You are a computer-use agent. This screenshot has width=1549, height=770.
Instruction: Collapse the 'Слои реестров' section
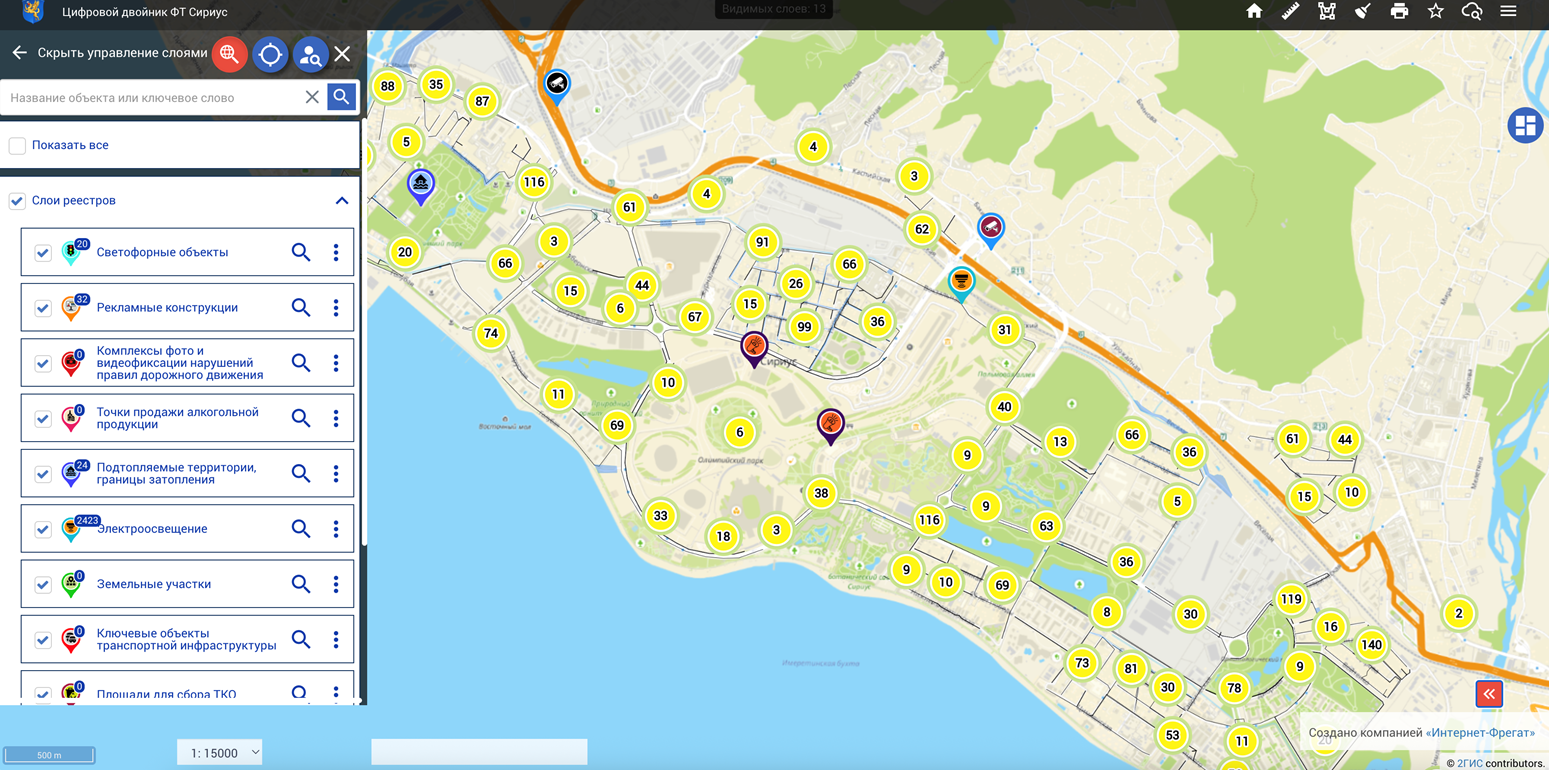coord(341,201)
